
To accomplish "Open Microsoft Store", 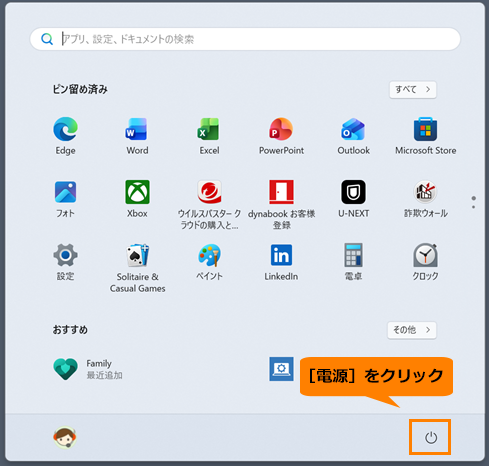I will (x=425, y=136).
